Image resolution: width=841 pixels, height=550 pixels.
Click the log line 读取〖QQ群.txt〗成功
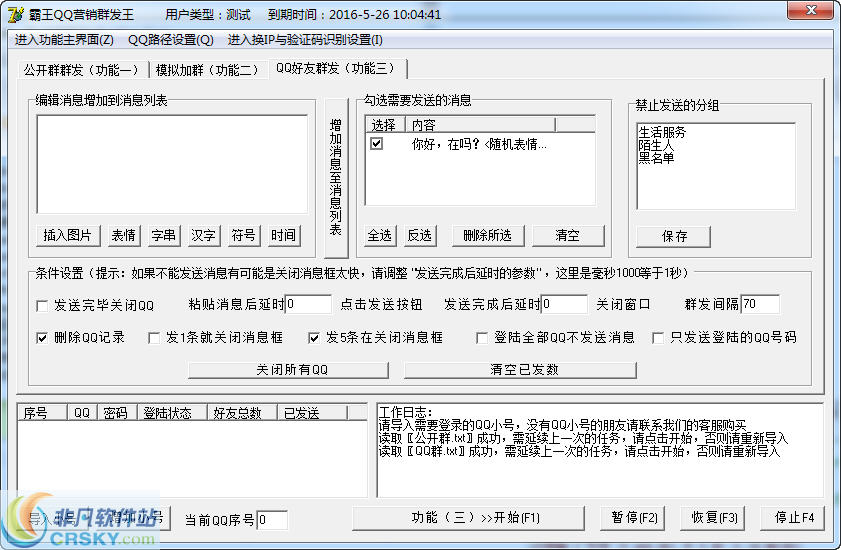[579, 451]
